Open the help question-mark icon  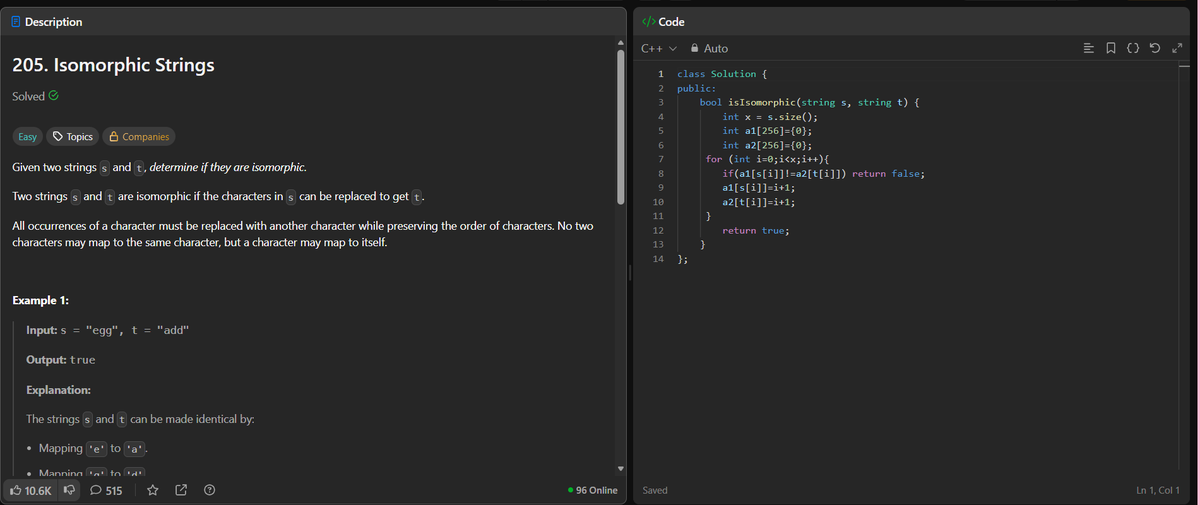[209, 491]
